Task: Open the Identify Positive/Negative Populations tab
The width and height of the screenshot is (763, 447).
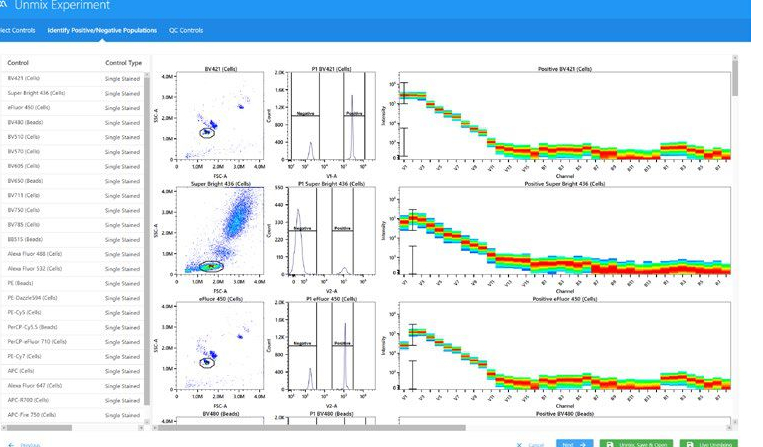Action: tap(101, 30)
